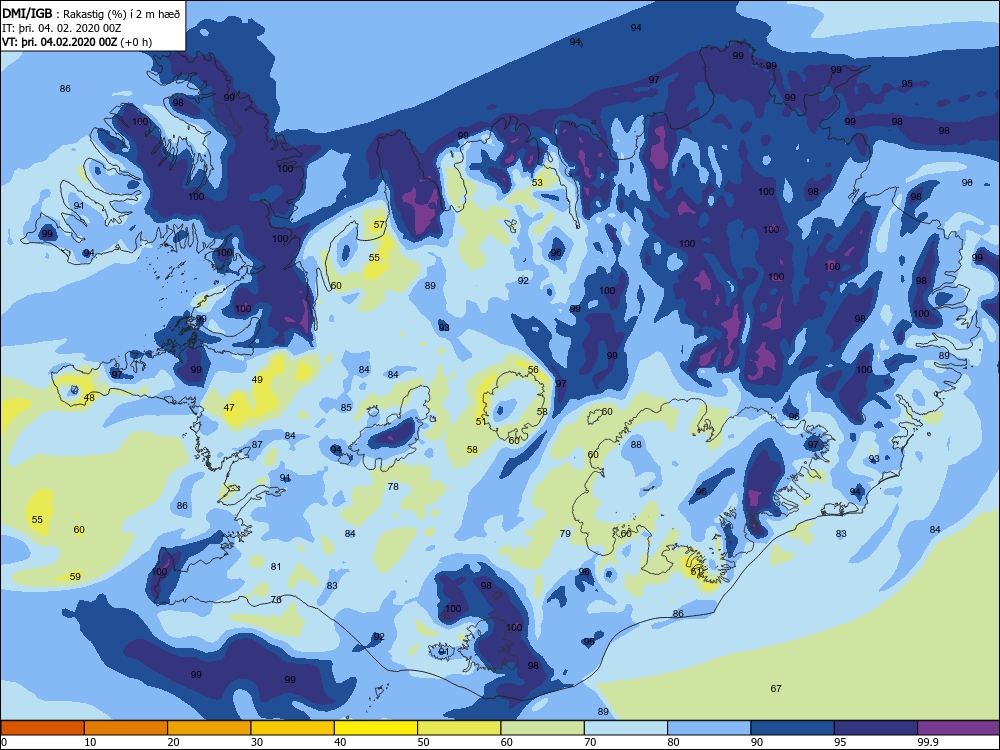The image size is (1000, 750).
Task: Click the legend tick label 70
Action: click(x=591, y=742)
